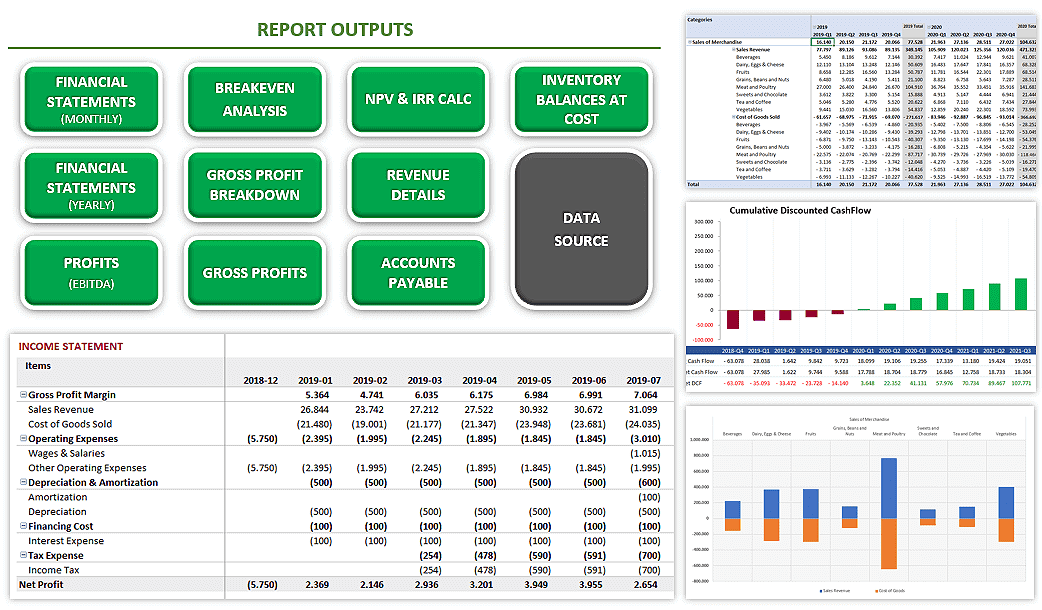
Task: Open the NPV & IRR Calc report
Action: pyautogui.click(x=418, y=100)
